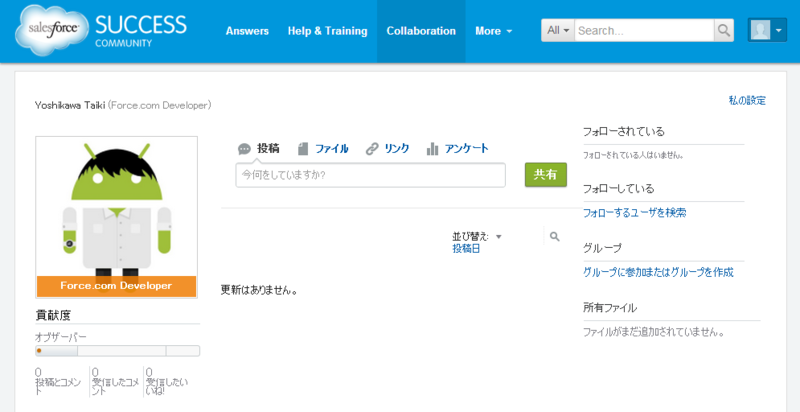
Task: Open the All search scope dropdown
Action: 558,31
